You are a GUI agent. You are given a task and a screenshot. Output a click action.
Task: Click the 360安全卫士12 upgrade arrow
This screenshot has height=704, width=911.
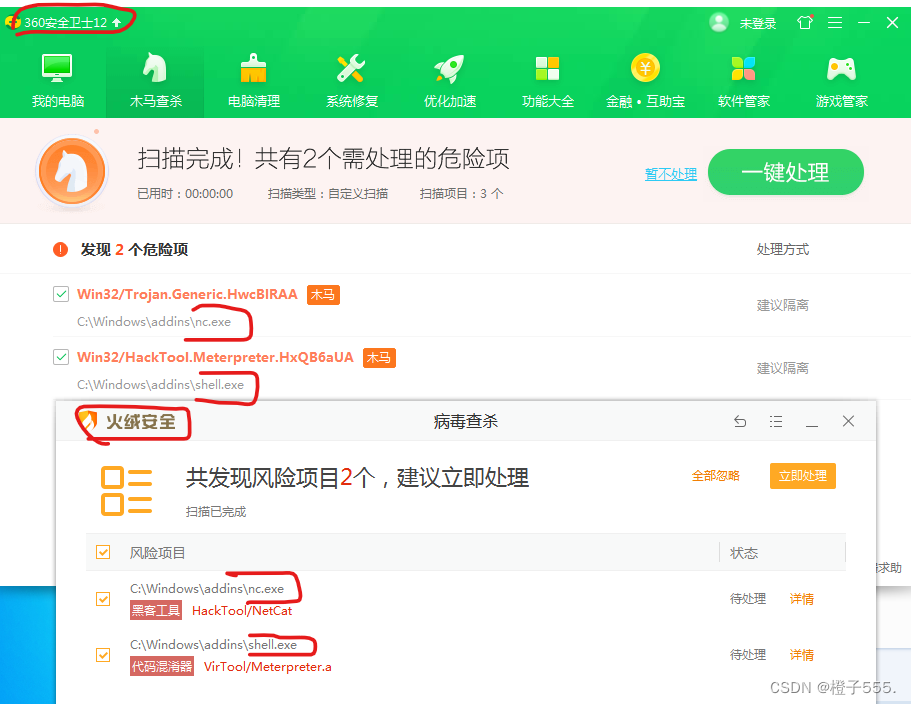(x=117, y=23)
